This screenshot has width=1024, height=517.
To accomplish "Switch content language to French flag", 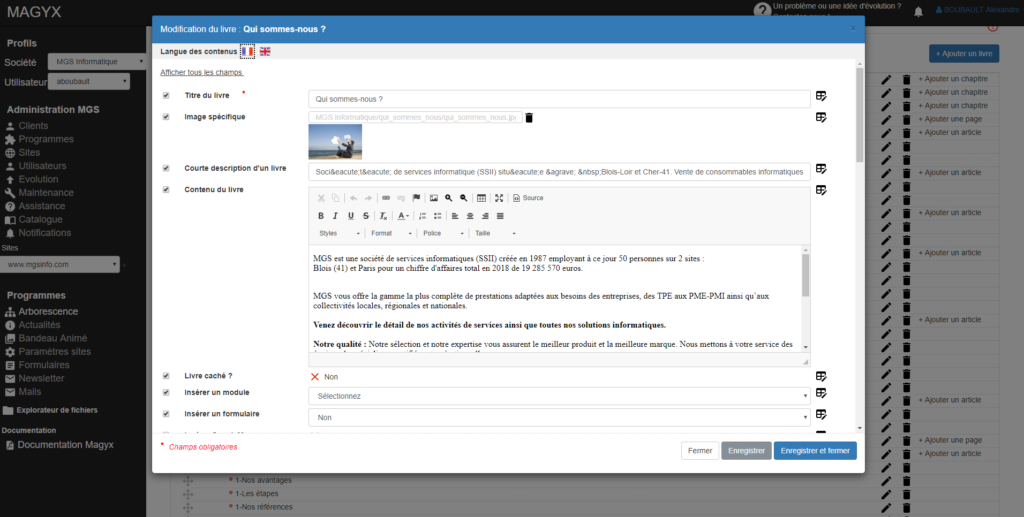I will tap(248, 51).
